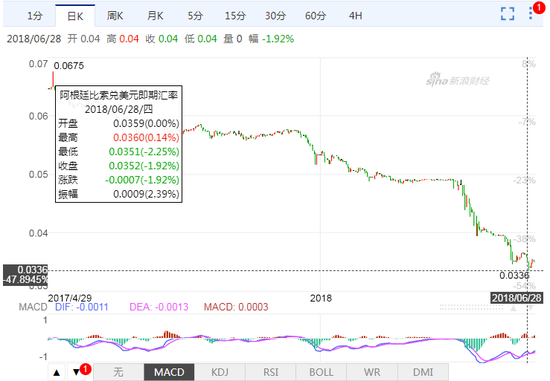Choose the 15分 interval tab
The image size is (550, 381).
tap(235, 16)
